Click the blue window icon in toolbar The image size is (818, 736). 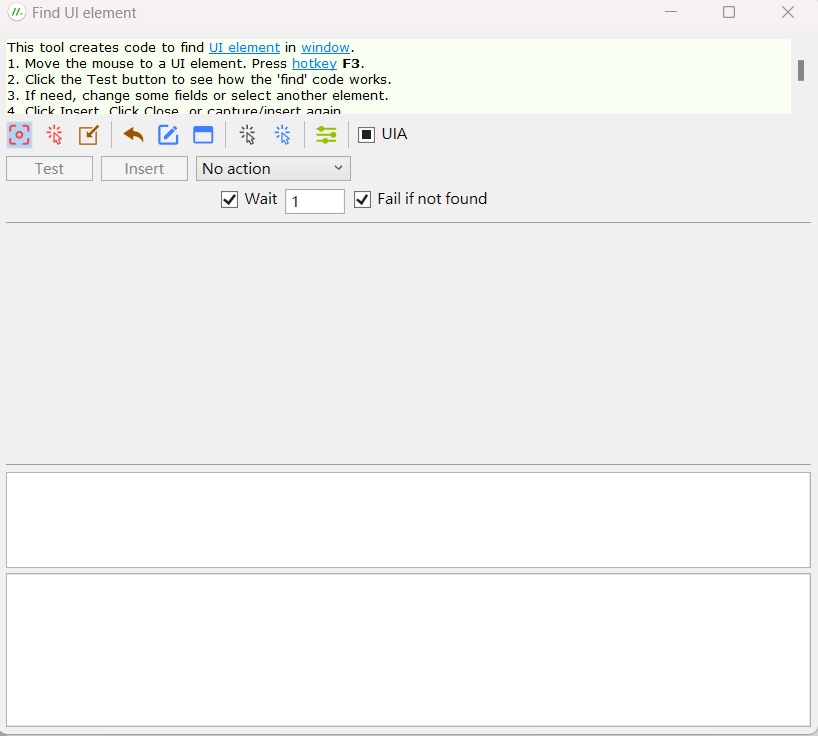click(203, 135)
